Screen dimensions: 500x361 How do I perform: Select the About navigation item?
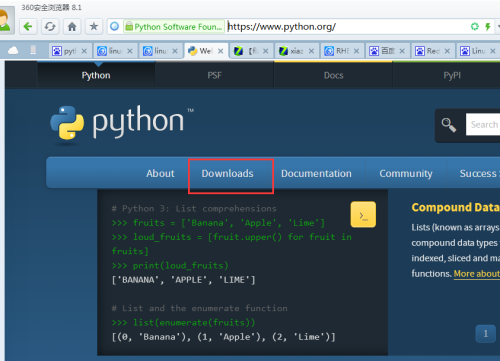(160, 173)
